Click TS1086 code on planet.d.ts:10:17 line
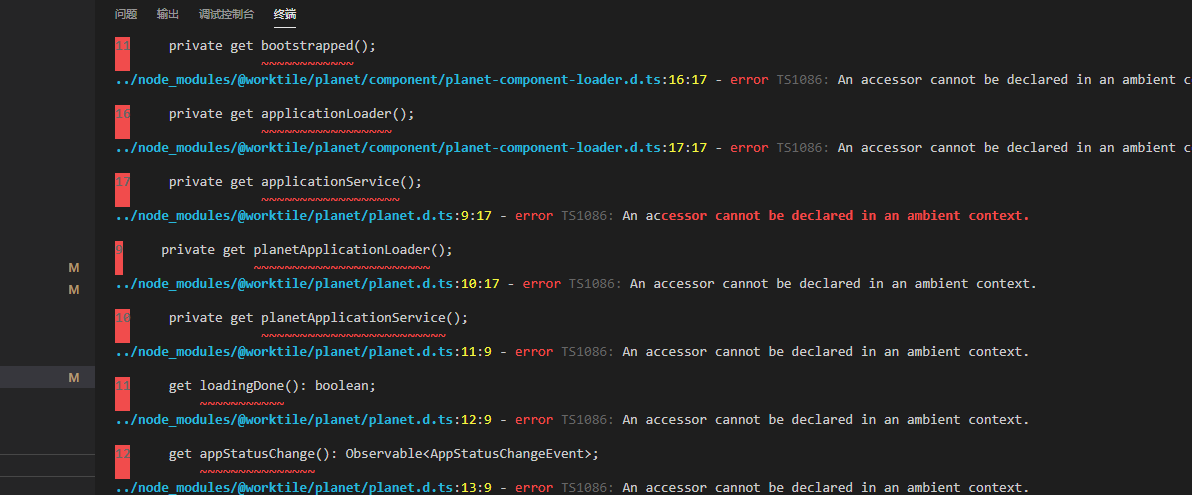 coord(595,284)
